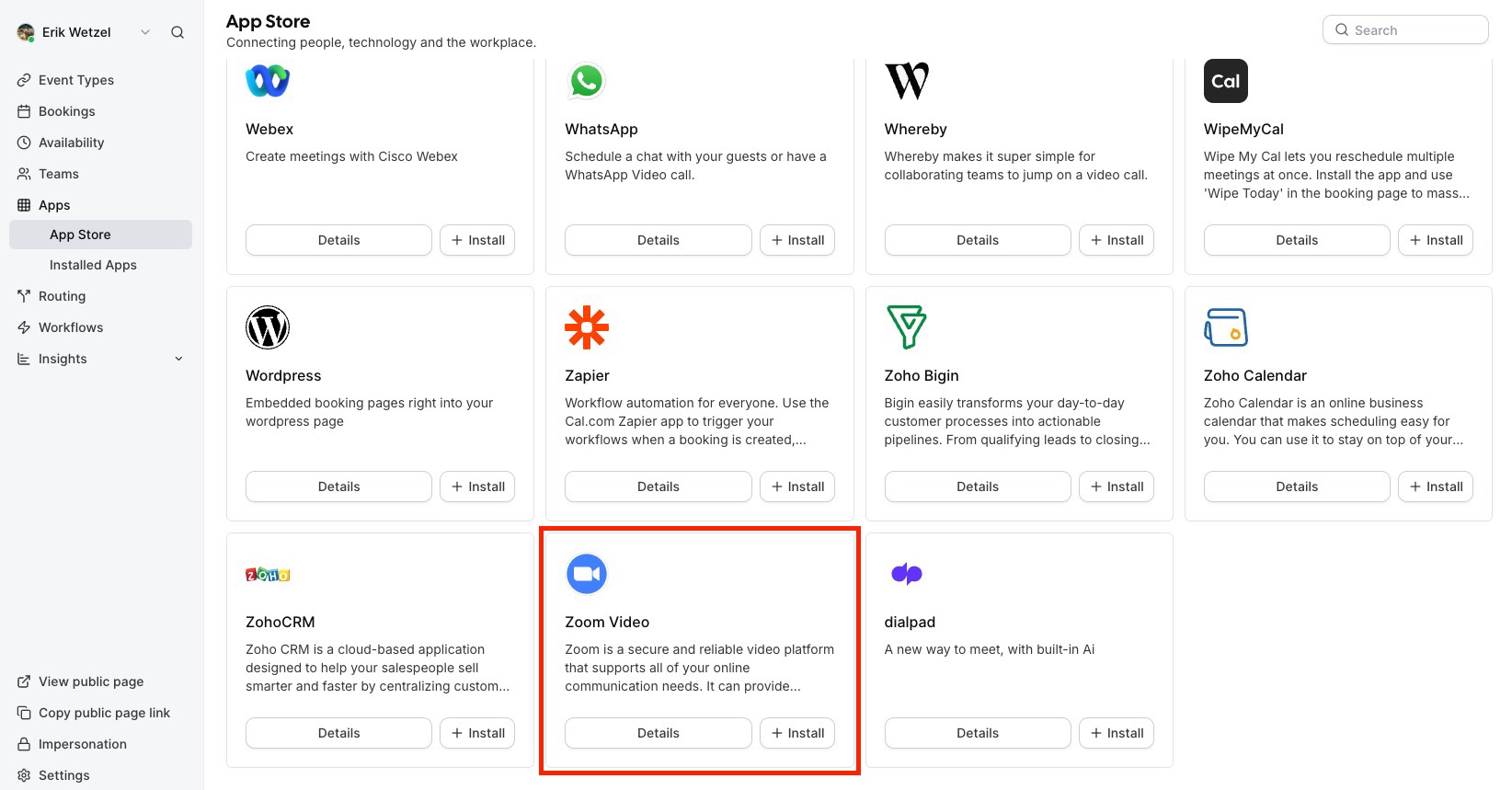The width and height of the screenshot is (1512, 790).
Task: Click the View public page link
Action: (91, 681)
